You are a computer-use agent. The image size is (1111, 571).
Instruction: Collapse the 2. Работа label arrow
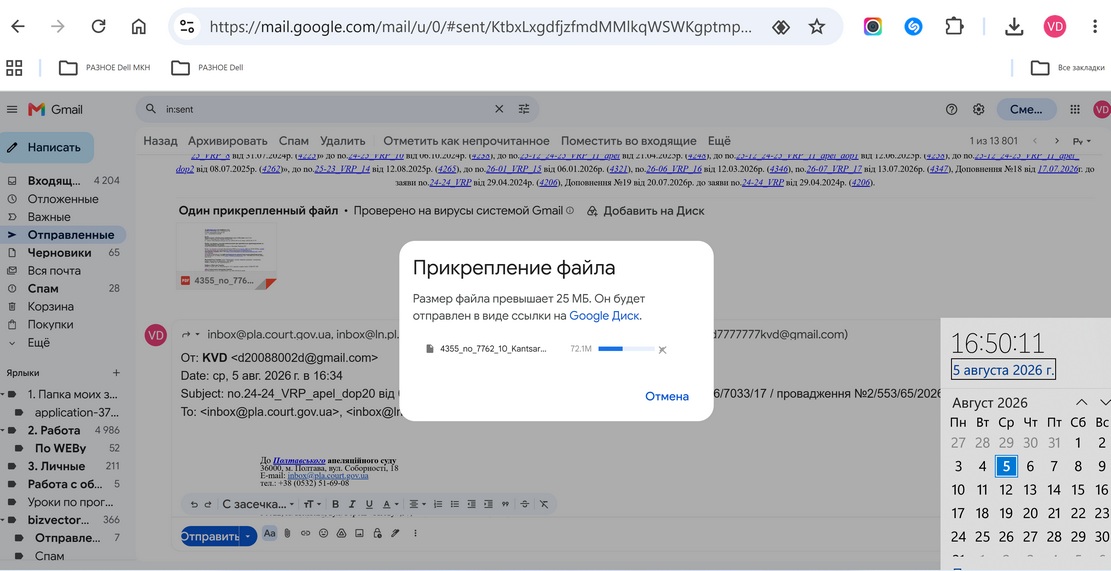(x=3, y=431)
